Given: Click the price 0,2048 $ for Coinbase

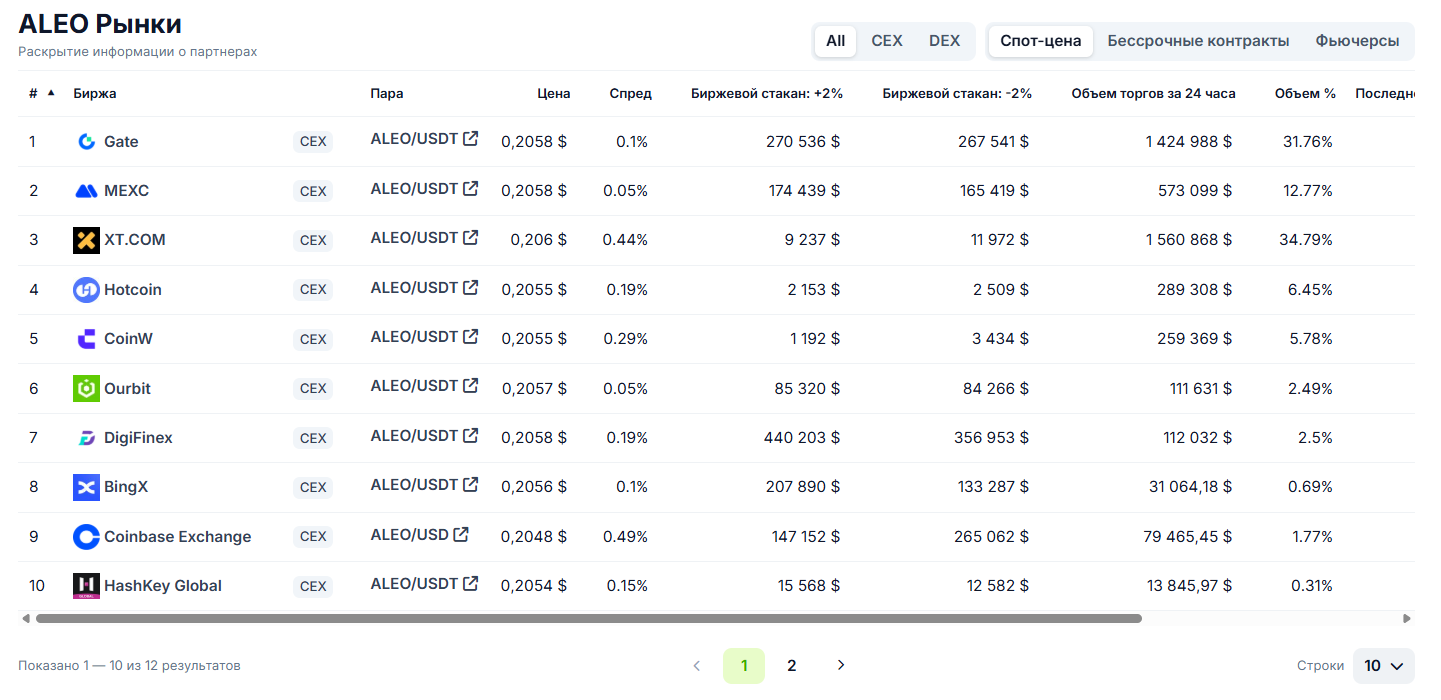Looking at the screenshot, I should coord(534,537).
